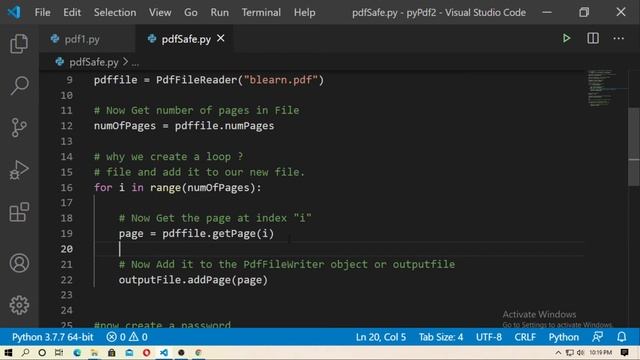Click the 'for i in range' statement

click(178, 187)
